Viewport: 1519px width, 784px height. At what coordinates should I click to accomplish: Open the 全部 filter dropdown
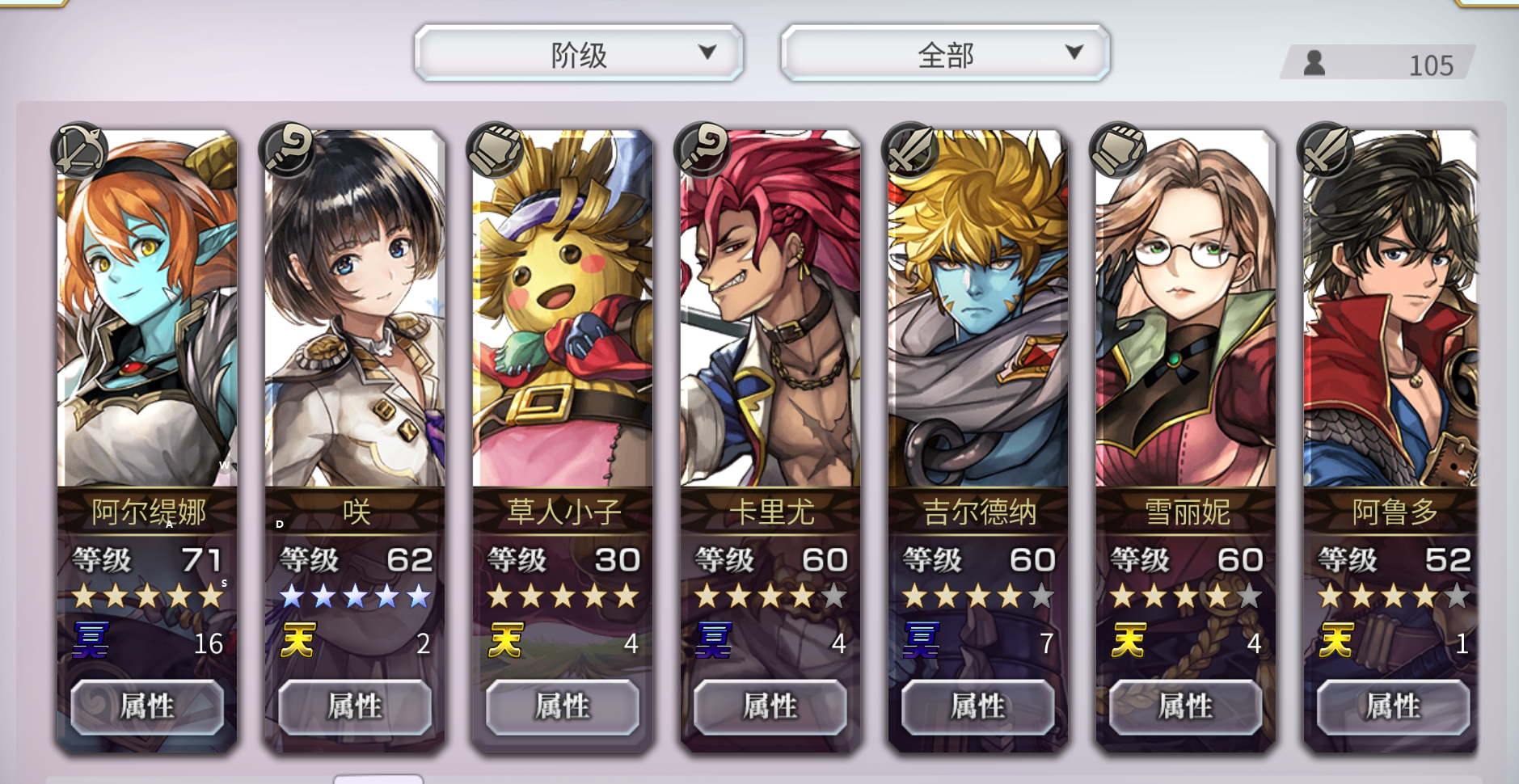coord(946,53)
